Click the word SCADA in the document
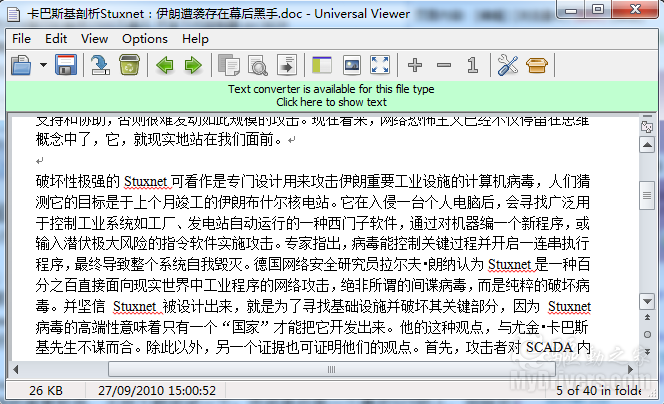 coord(549,348)
